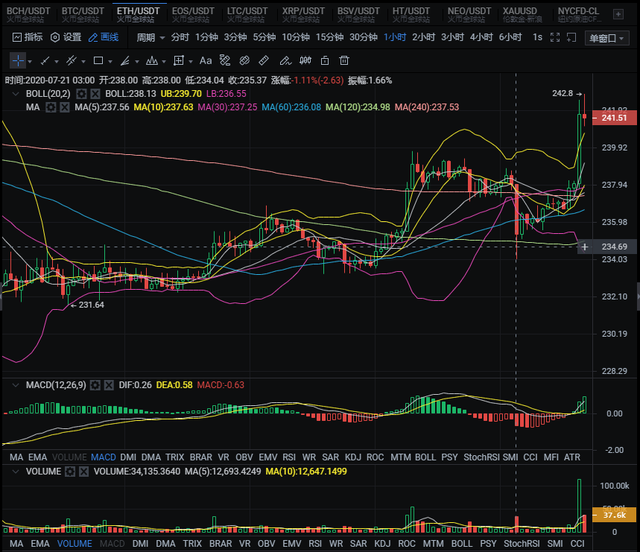Remove the MACD indicator with X
The height and width of the screenshot is (552, 640).
click(109, 385)
